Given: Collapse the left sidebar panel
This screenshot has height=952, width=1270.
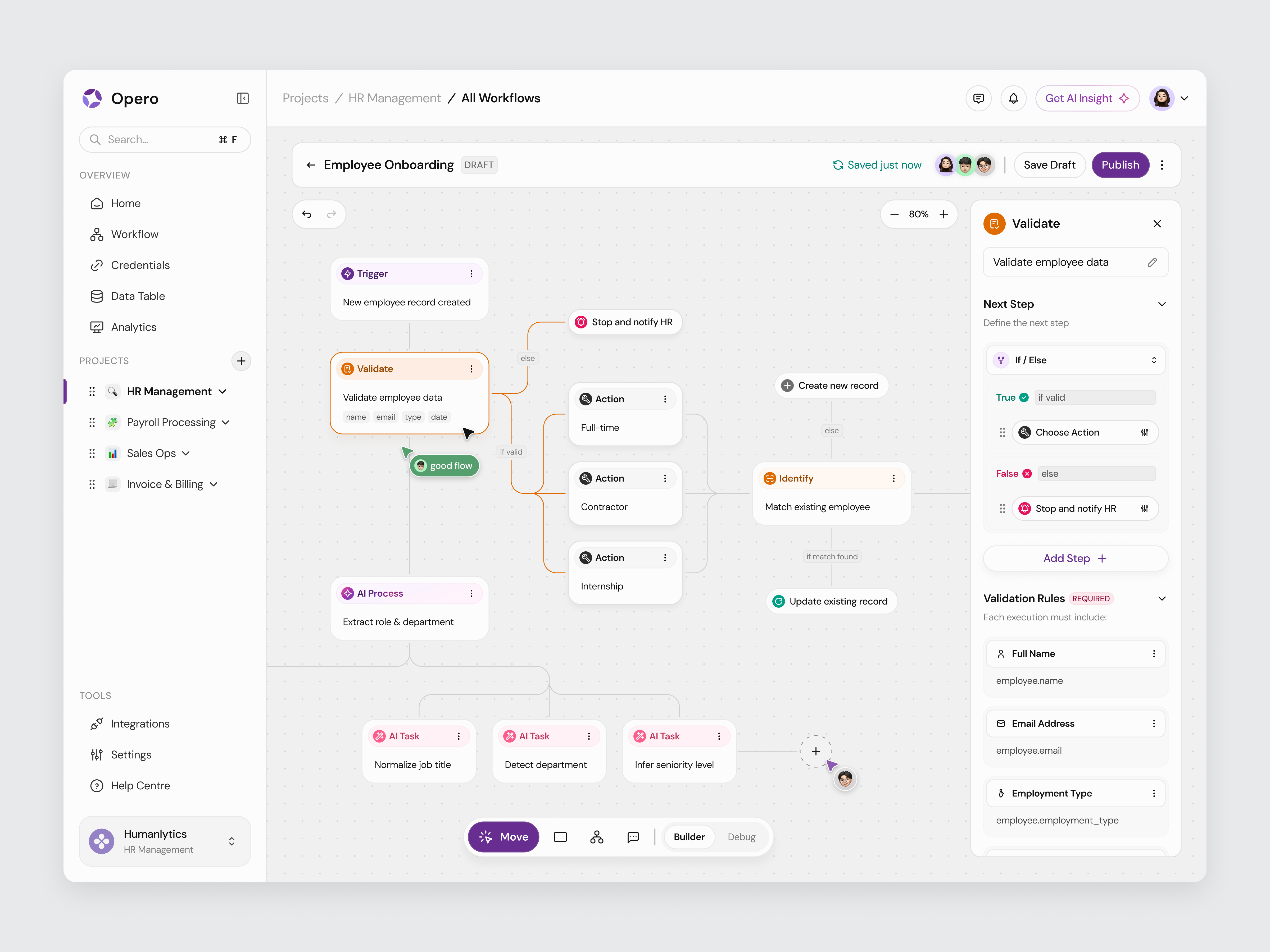Looking at the screenshot, I should pyautogui.click(x=242, y=98).
